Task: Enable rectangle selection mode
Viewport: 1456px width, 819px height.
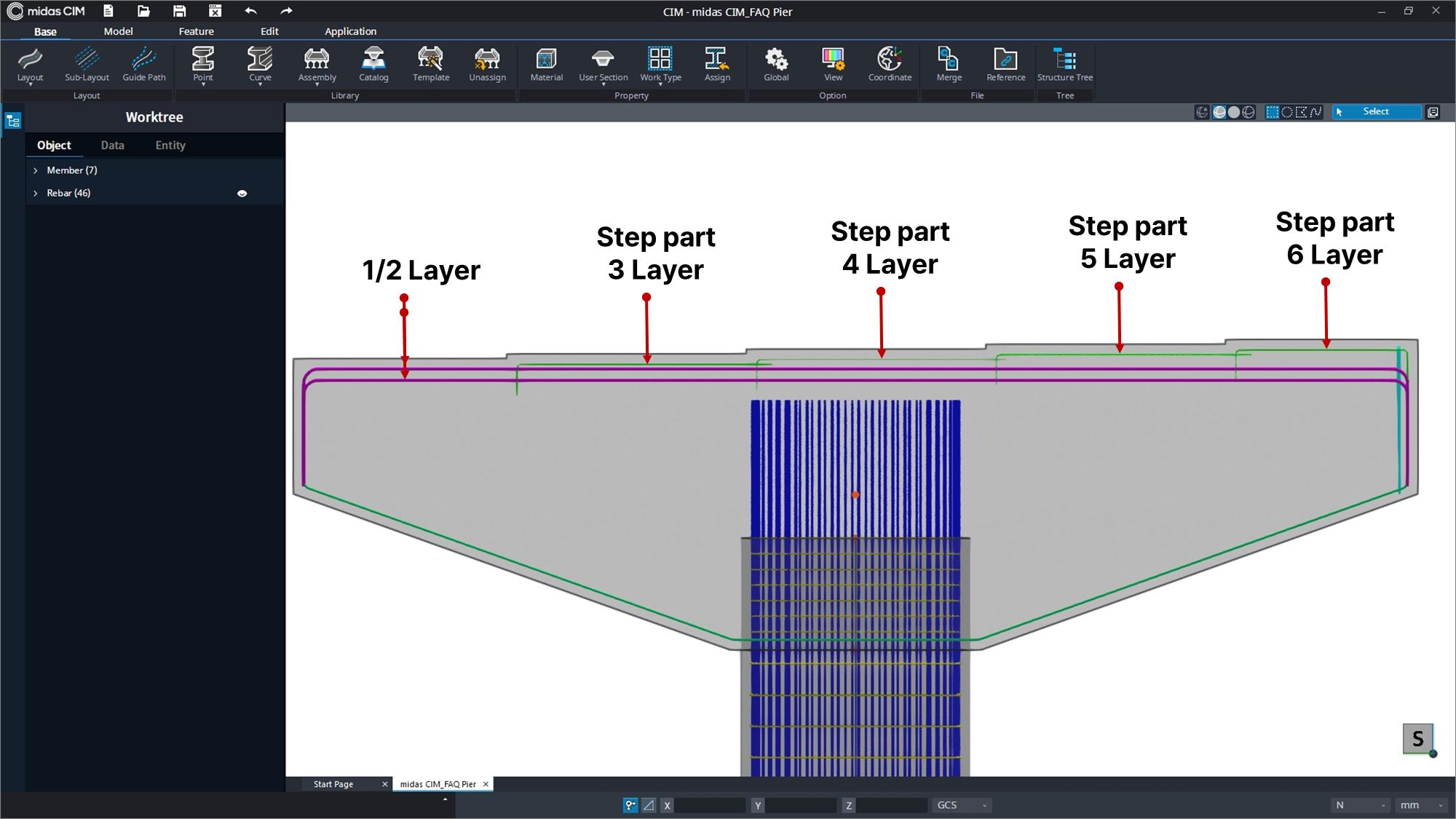Action: tap(1273, 112)
